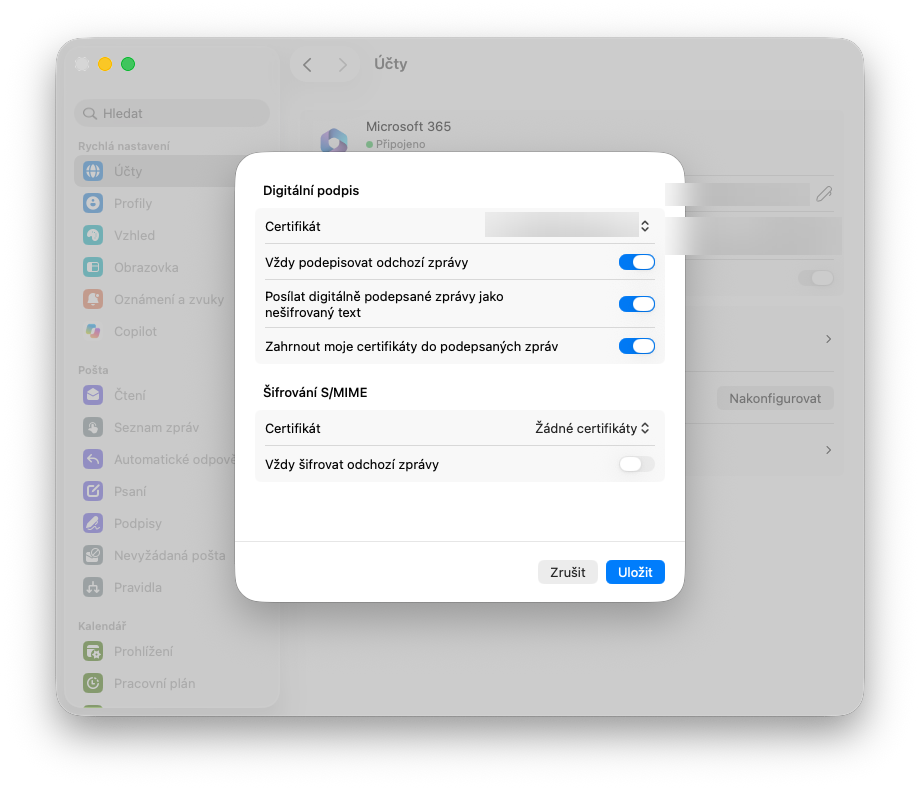Click Zrušit to cancel the dialog
Viewport: 920px width, 790px height.
[x=567, y=572]
